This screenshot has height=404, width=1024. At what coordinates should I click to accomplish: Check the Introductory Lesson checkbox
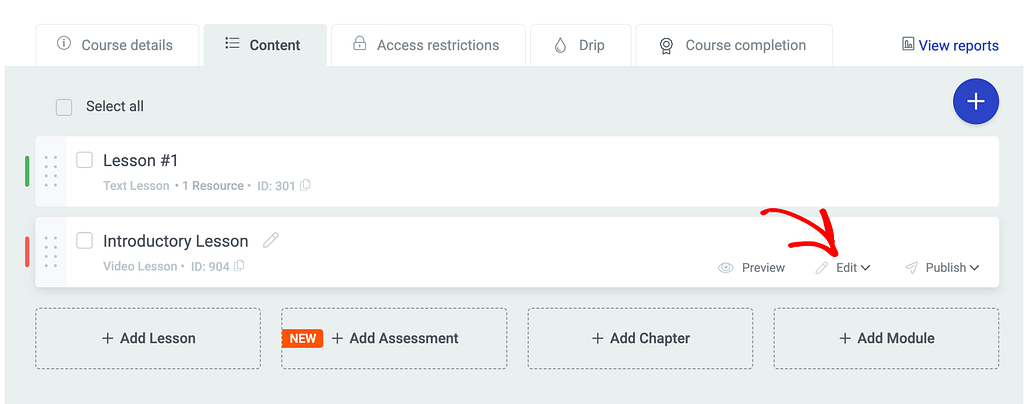(x=84, y=241)
